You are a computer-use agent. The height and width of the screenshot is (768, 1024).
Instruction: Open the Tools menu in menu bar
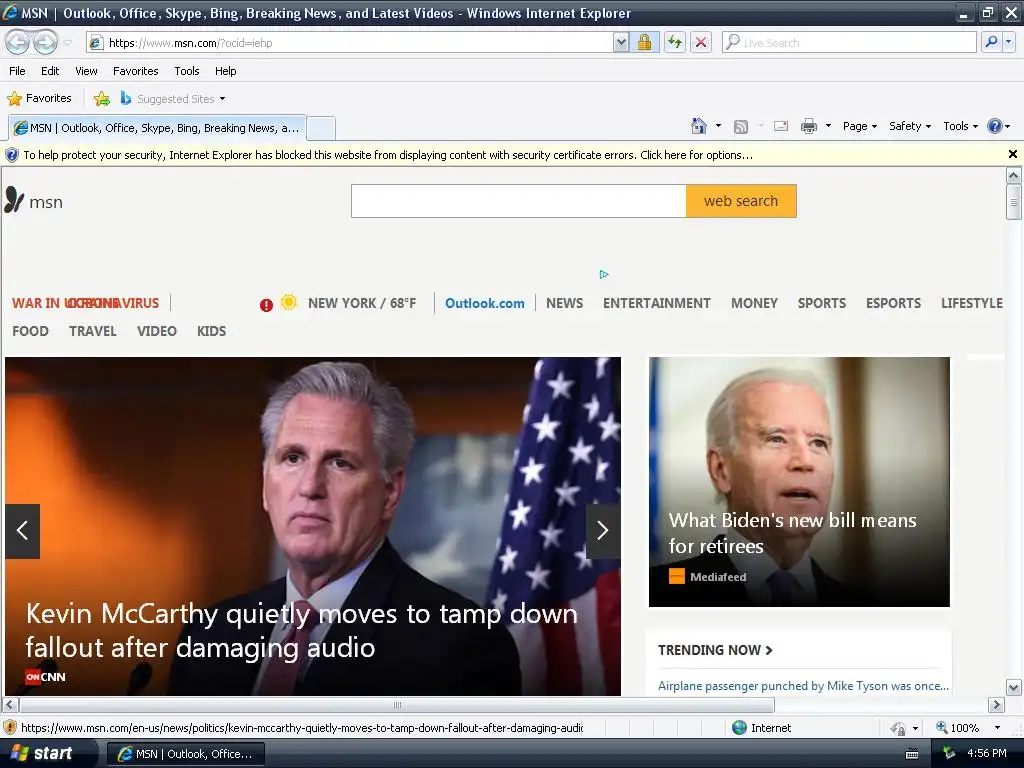tap(187, 71)
